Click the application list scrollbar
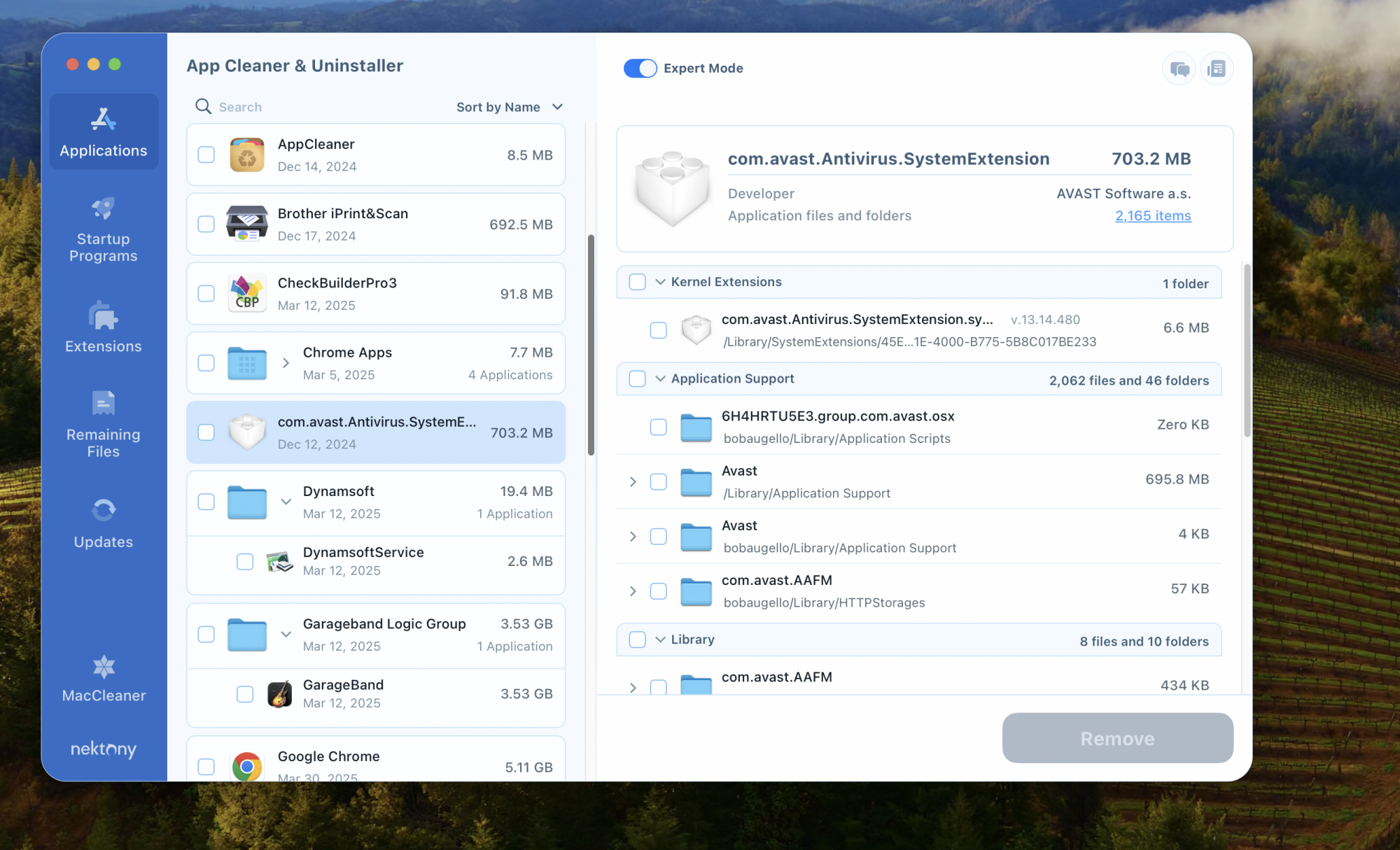1400x850 pixels. tap(591, 344)
